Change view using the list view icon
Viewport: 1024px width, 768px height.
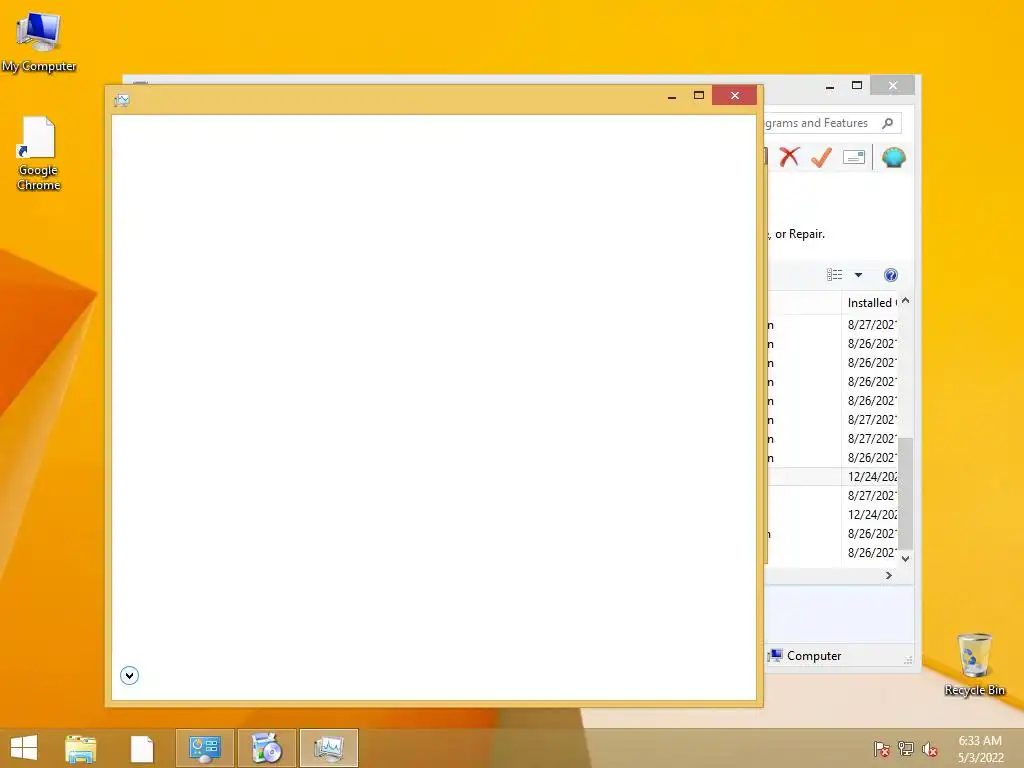pos(834,275)
